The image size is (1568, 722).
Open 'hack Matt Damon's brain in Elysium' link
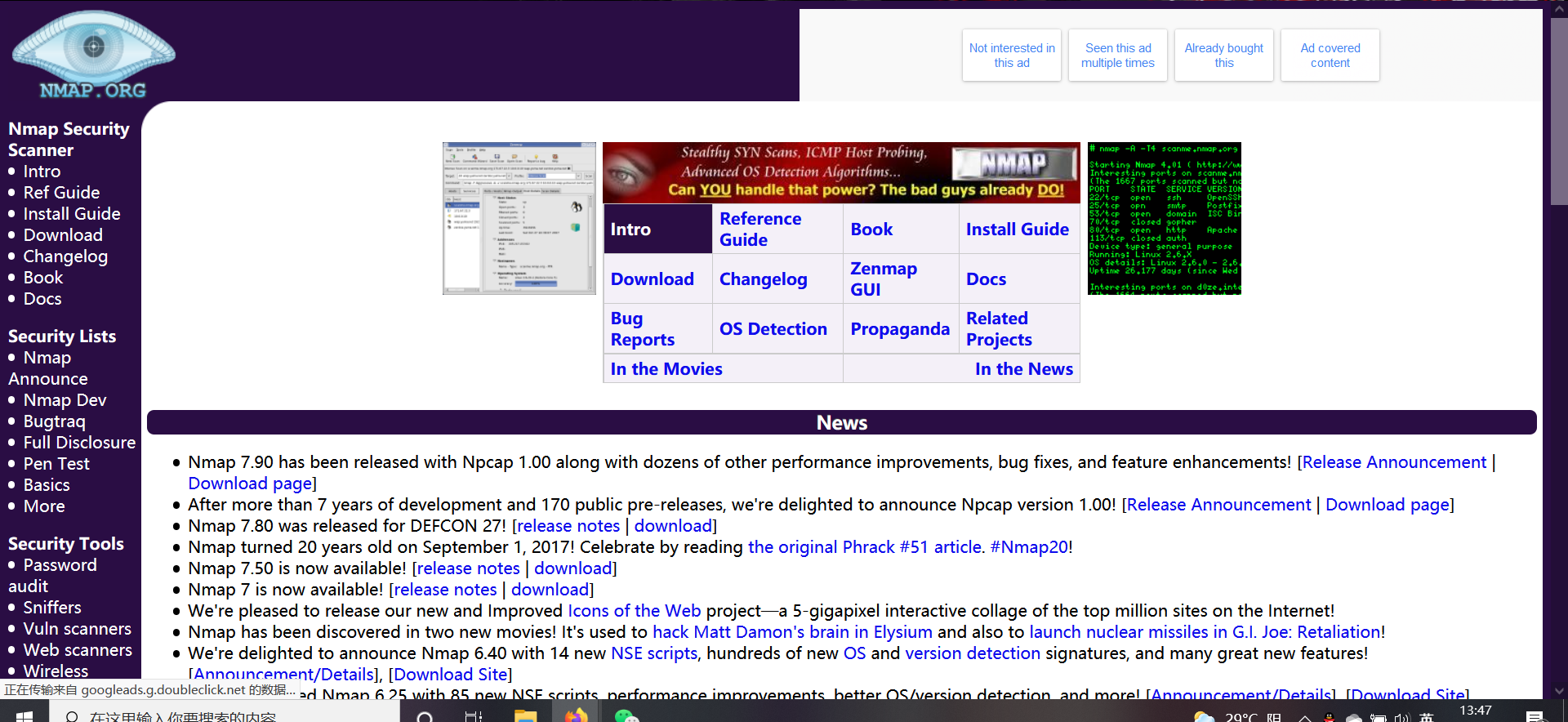point(792,632)
